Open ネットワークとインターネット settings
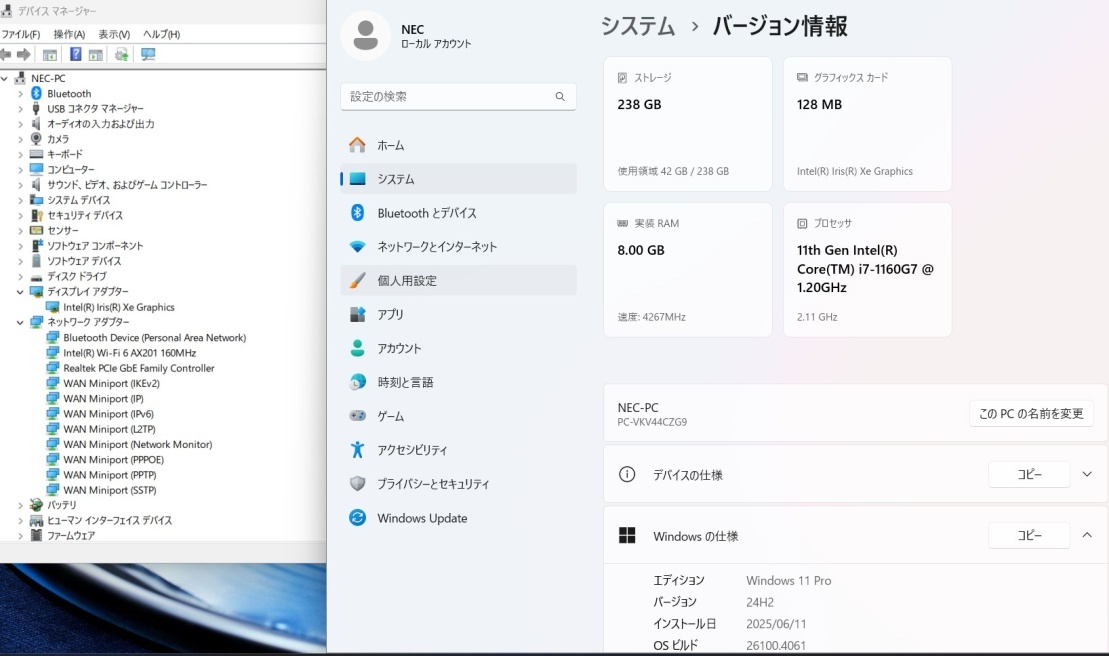Image resolution: width=1109 pixels, height=656 pixels. (x=458, y=247)
